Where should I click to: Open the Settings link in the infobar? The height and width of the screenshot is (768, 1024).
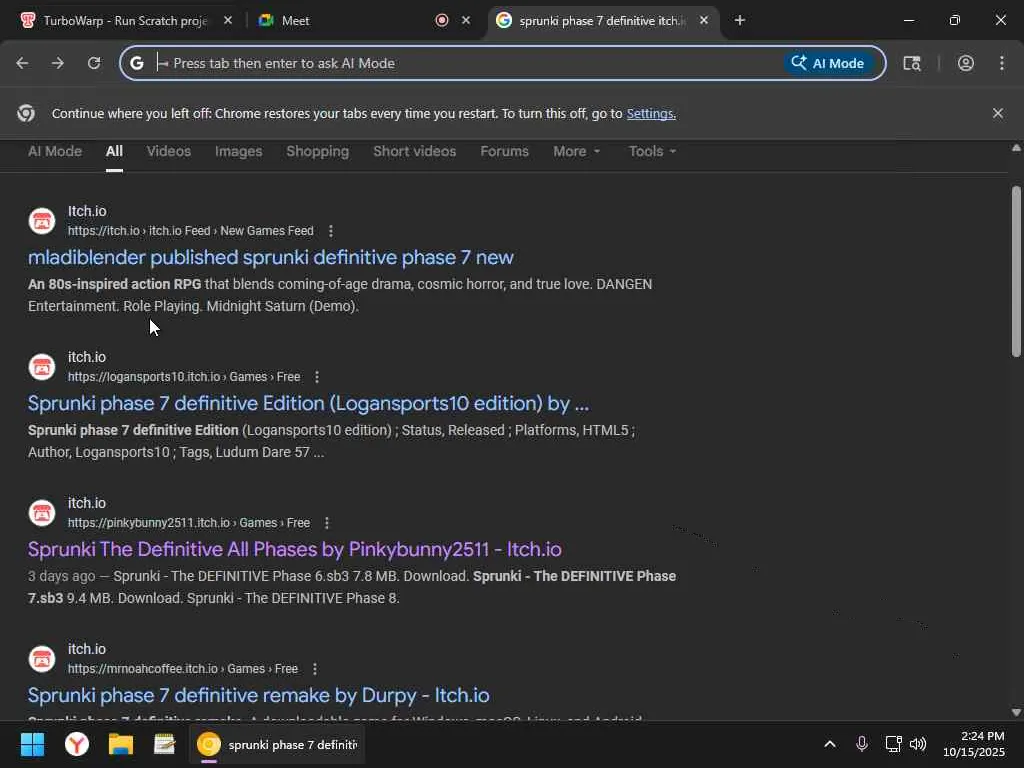pyautogui.click(x=651, y=114)
